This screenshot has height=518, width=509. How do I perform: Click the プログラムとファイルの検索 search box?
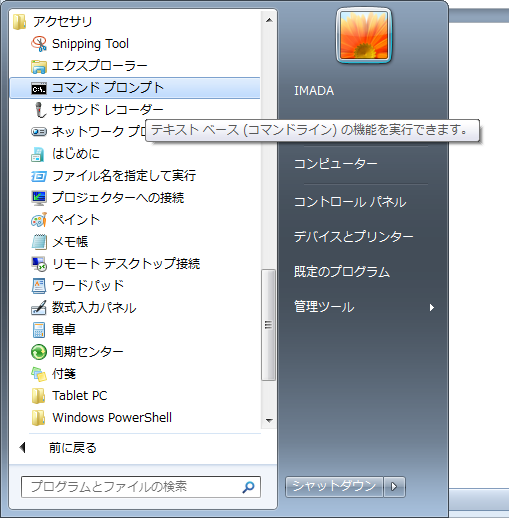(140, 487)
